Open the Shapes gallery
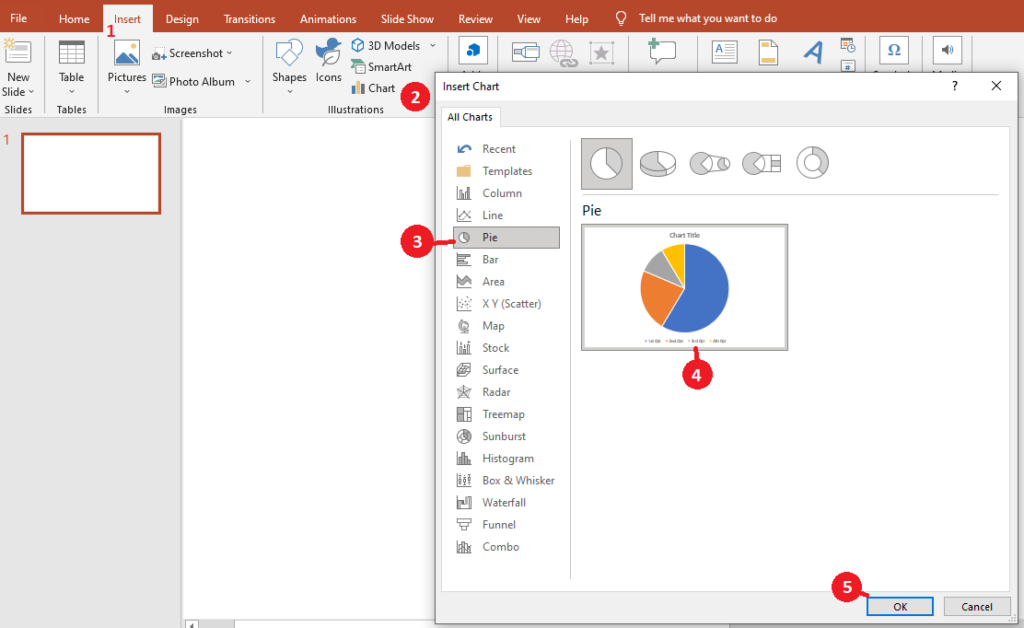Screen dimensions: 1024x628 pos(289,62)
